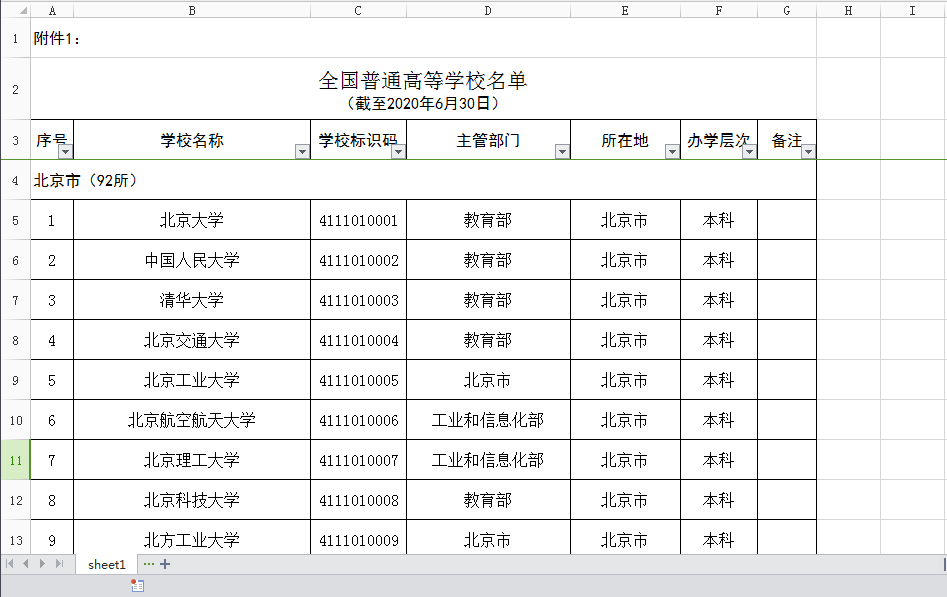Go to previous sheet navigation arrow
The height and width of the screenshot is (597, 947).
pyautogui.click(x=25, y=564)
